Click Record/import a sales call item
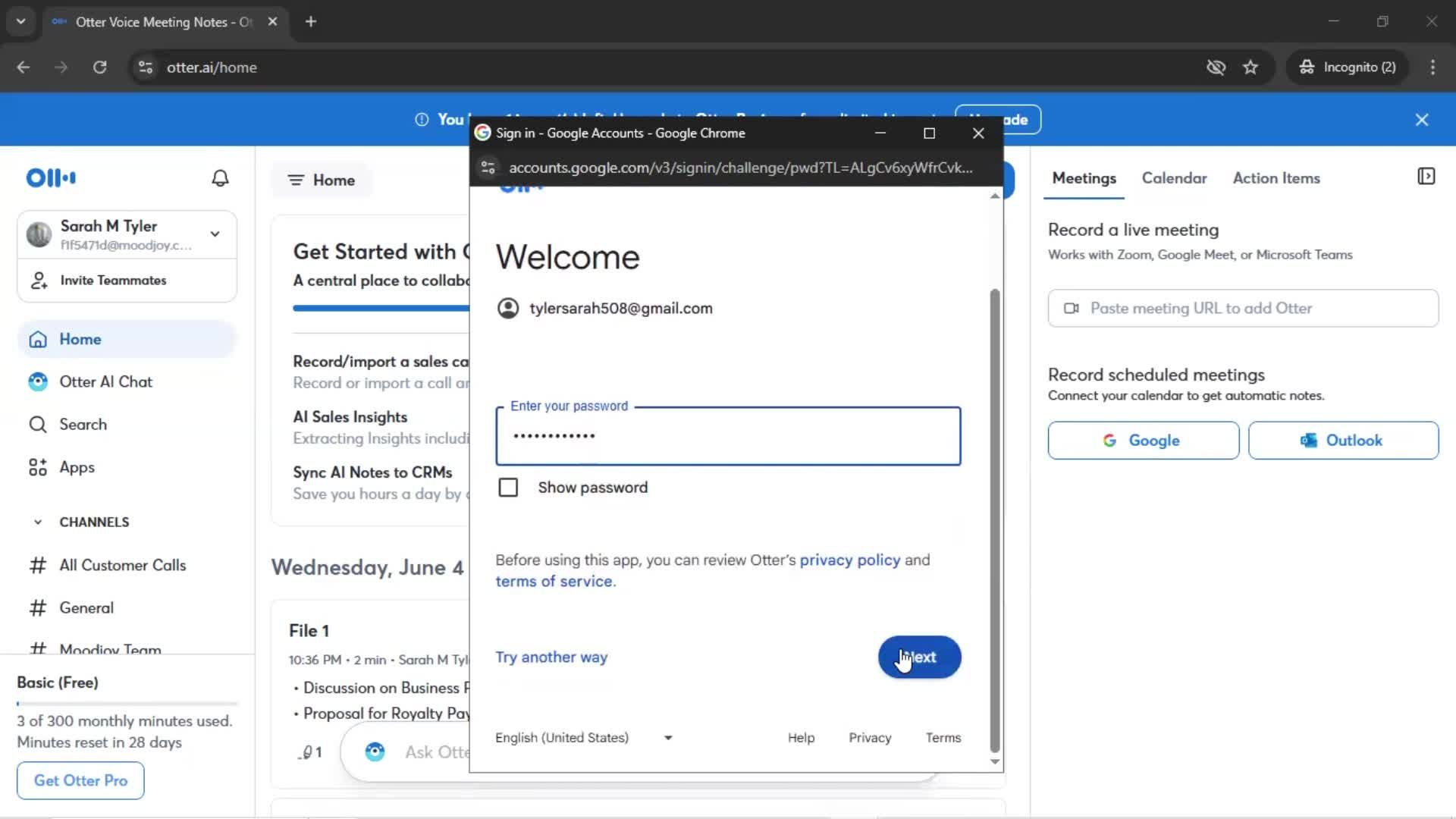 (381, 372)
